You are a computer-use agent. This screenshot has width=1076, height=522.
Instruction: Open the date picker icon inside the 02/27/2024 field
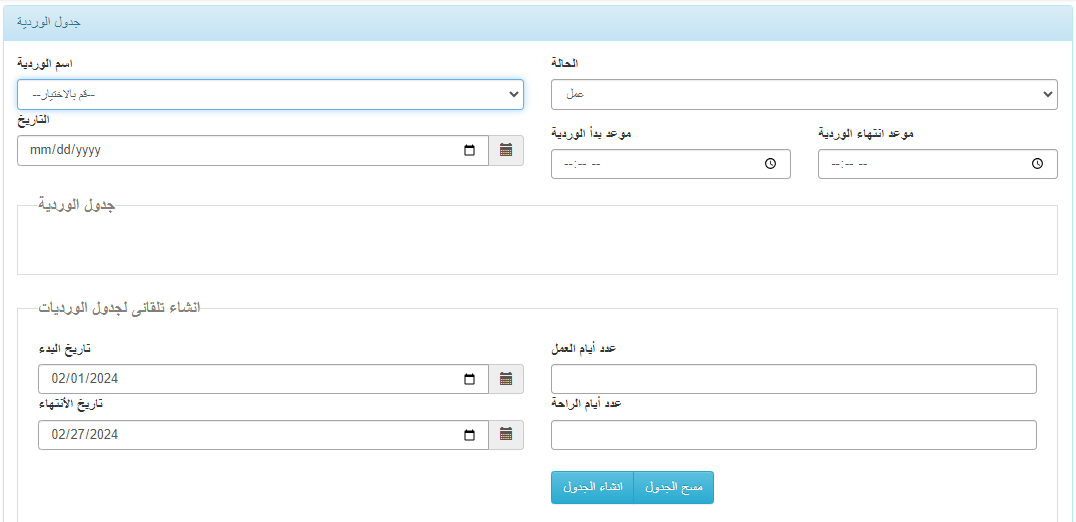[x=469, y=434]
